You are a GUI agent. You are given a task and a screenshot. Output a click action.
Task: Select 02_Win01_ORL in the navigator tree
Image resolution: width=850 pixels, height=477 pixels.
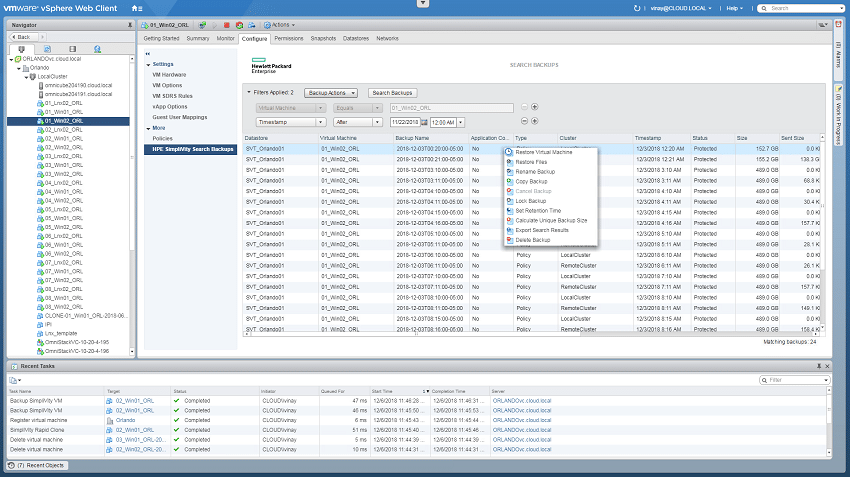pos(63,139)
